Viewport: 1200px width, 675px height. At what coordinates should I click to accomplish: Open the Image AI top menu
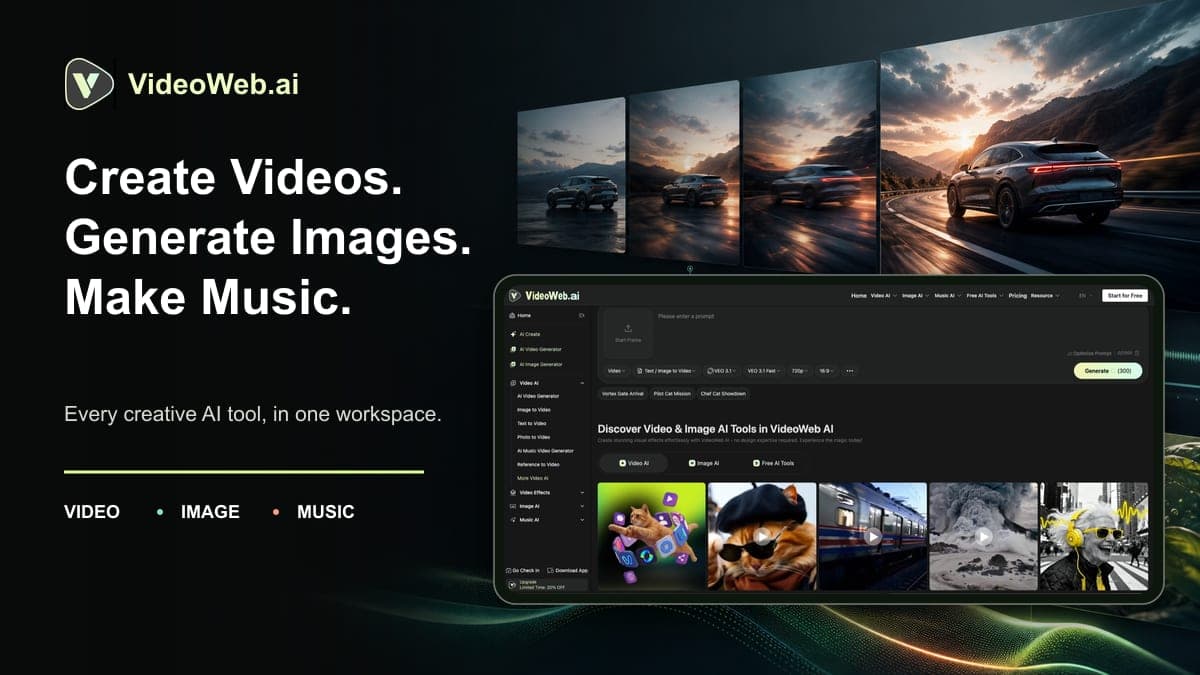point(915,296)
